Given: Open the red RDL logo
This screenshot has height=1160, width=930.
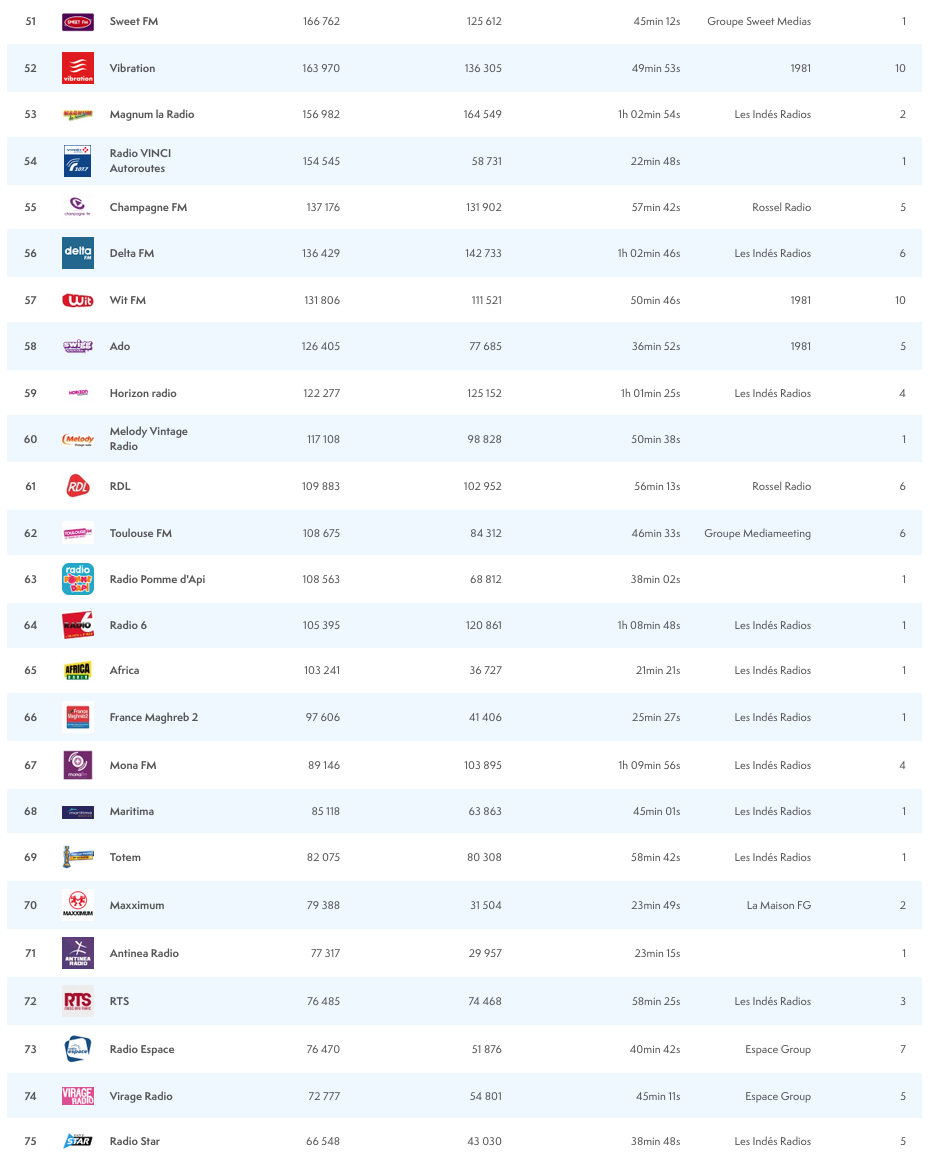Looking at the screenshot, I should coord(78,486).
